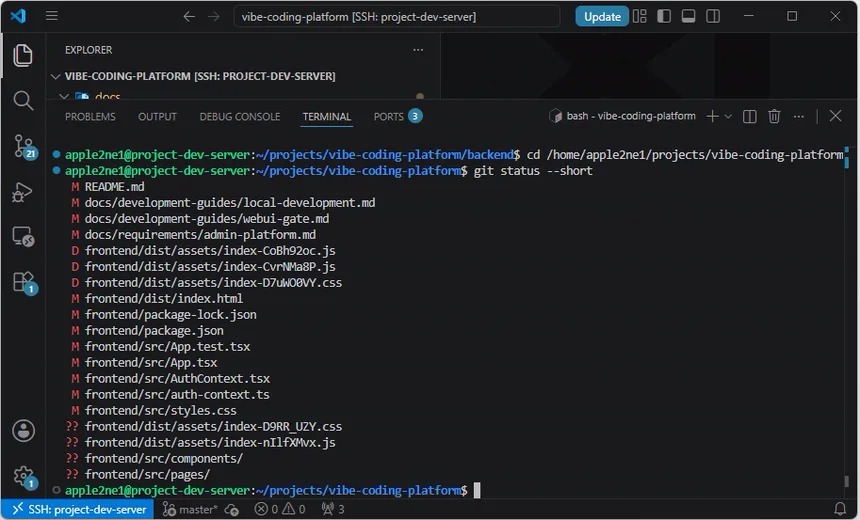Open the Accounts profile icon
Viewport: 860px width, 520px height.
24,431
